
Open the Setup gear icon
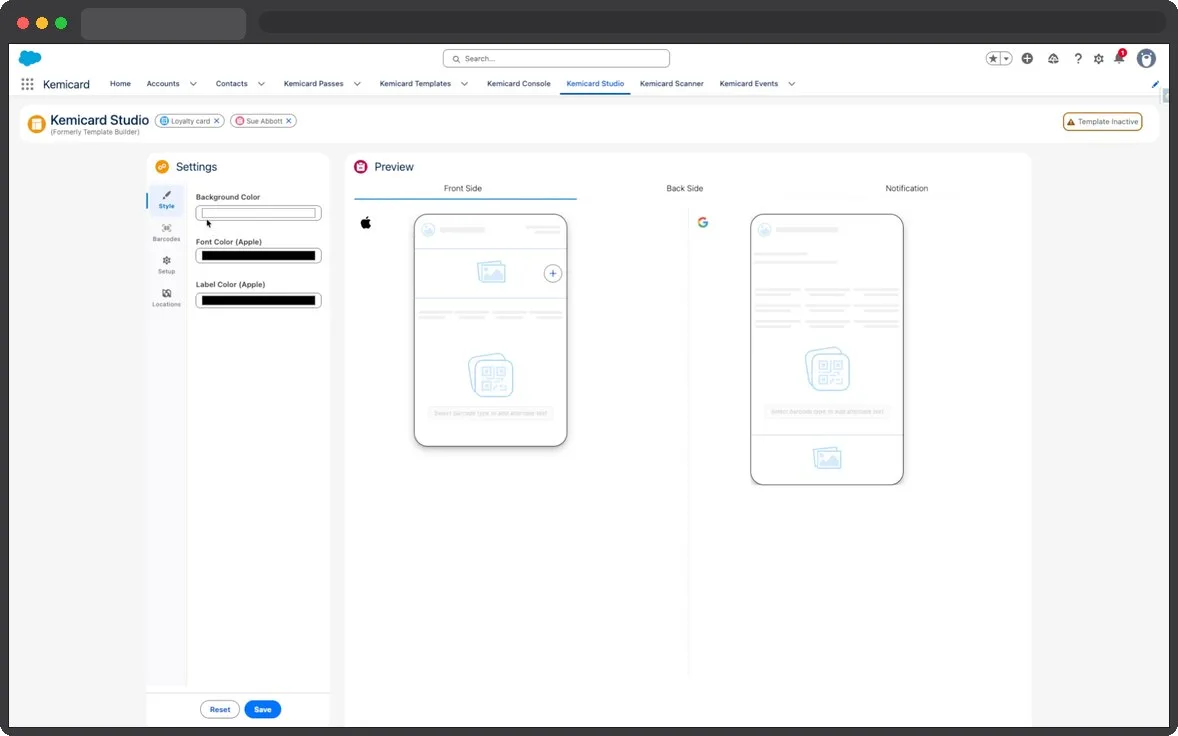tap(1098, 59)
